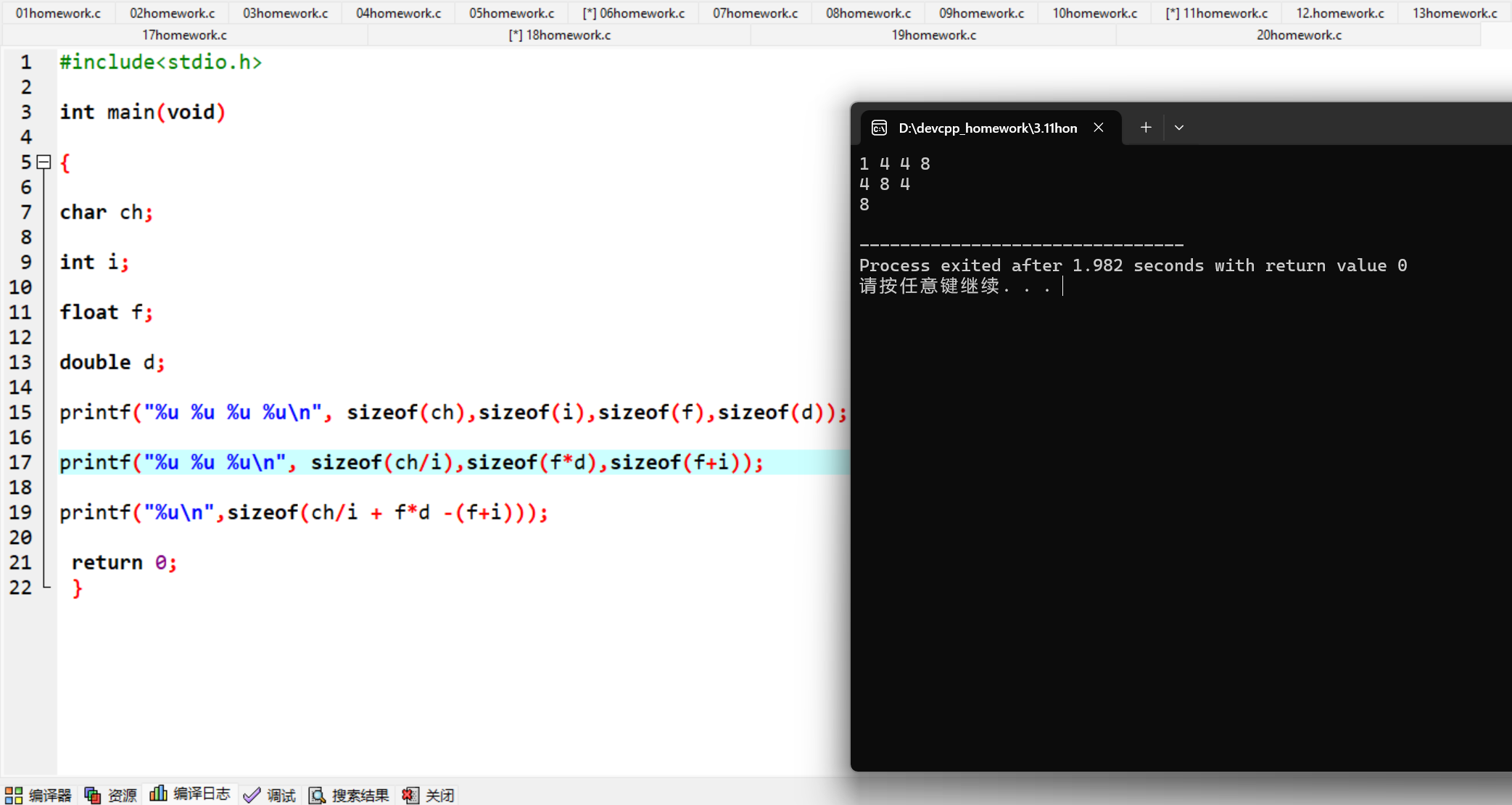Click the search results magnifier icon
The image size is (1512, 805).
pyautogui.click(x=317, y=795)
